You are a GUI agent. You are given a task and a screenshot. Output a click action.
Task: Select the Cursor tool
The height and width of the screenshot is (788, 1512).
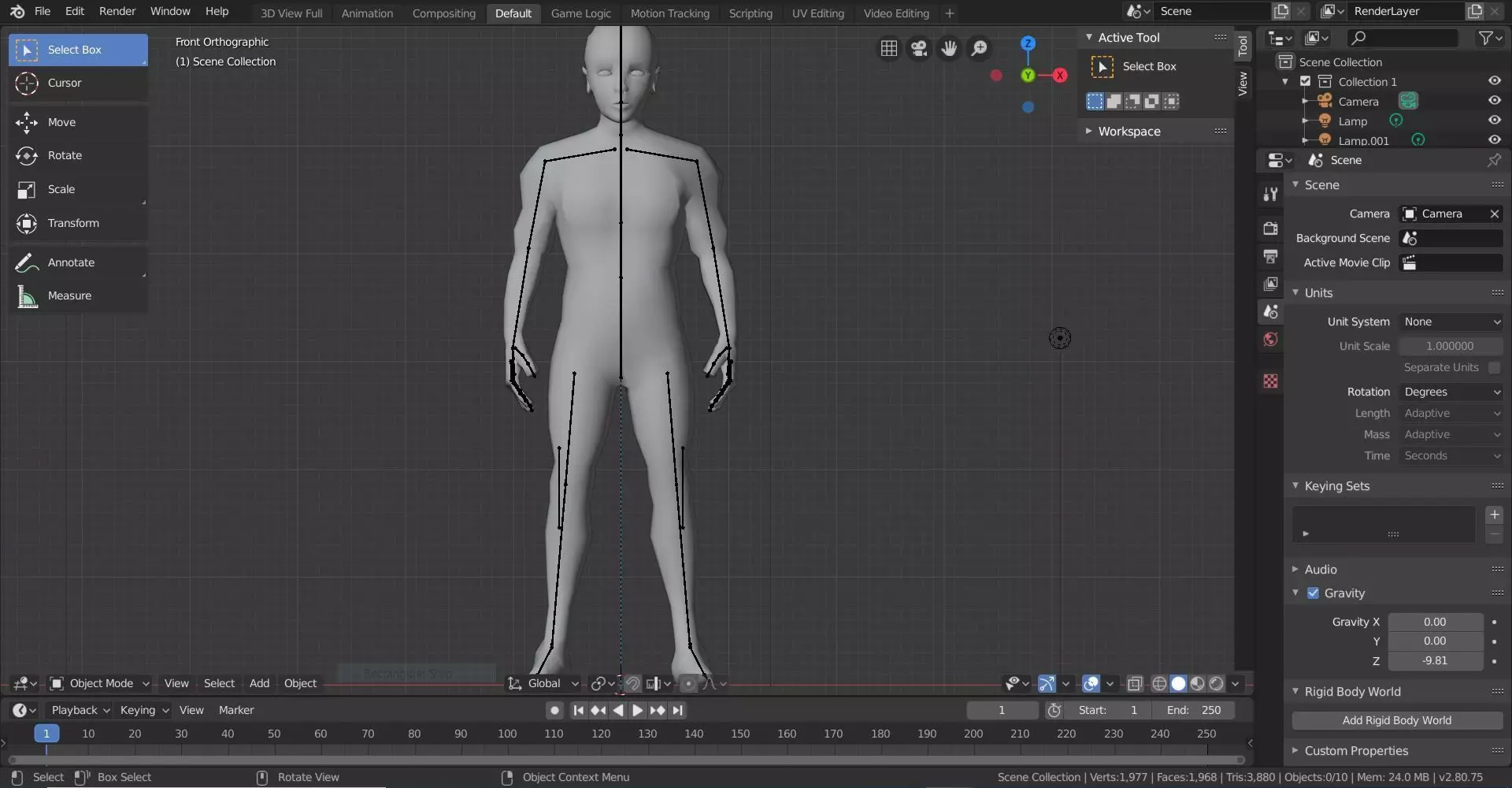click(x=78, y=83)
